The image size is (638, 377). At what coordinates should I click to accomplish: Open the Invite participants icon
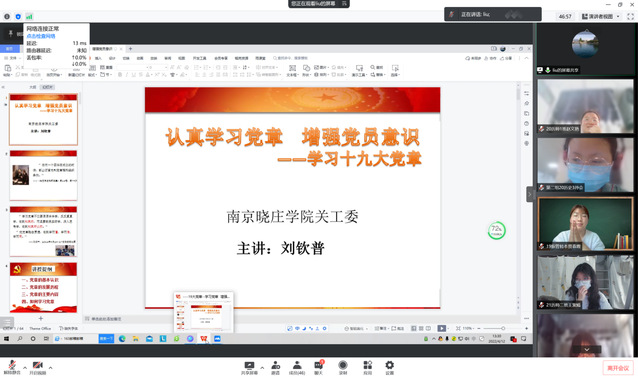(x=275, y=368)
